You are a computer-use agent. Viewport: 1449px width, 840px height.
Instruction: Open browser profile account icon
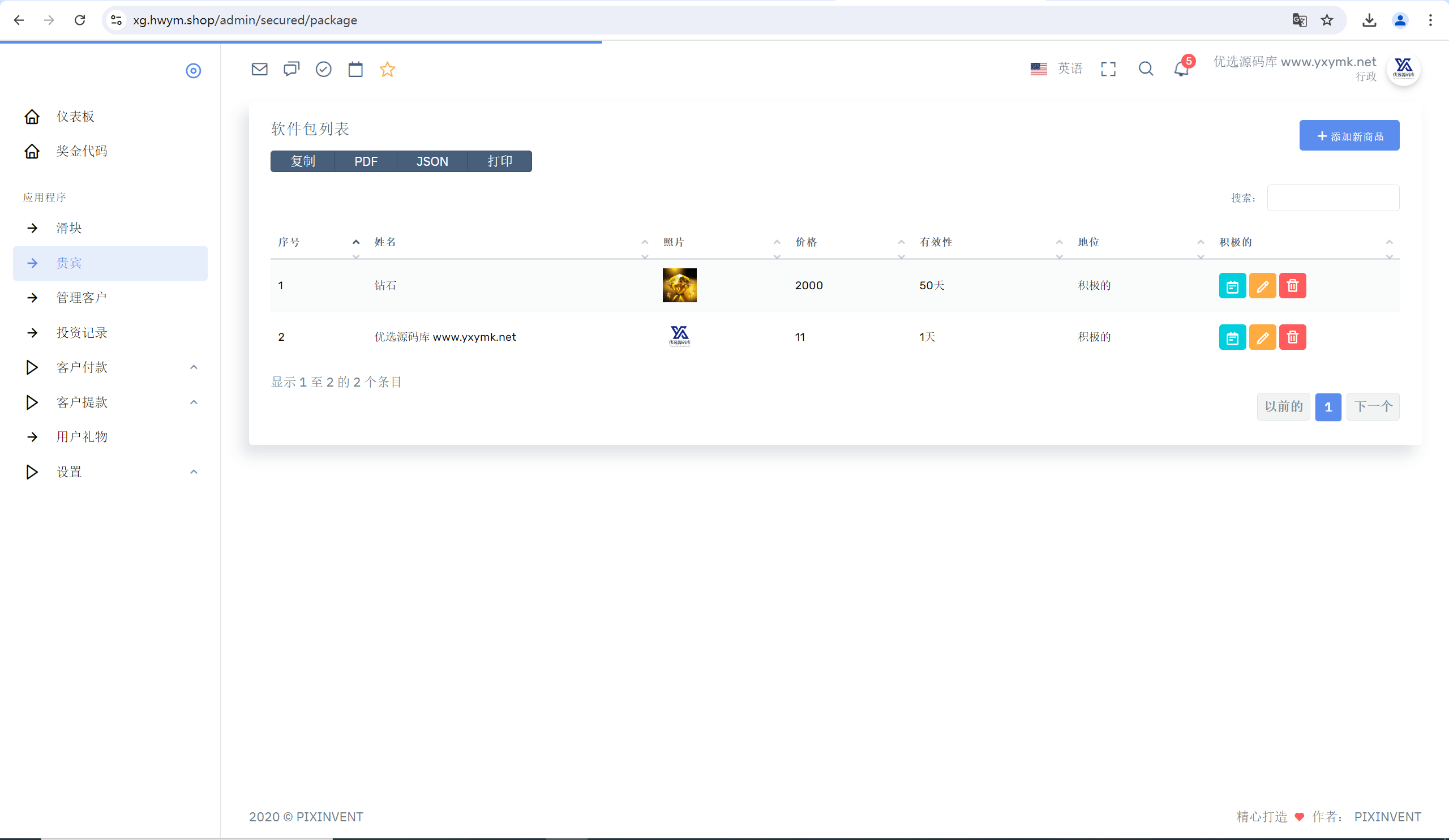click(x=1400, y=20)
